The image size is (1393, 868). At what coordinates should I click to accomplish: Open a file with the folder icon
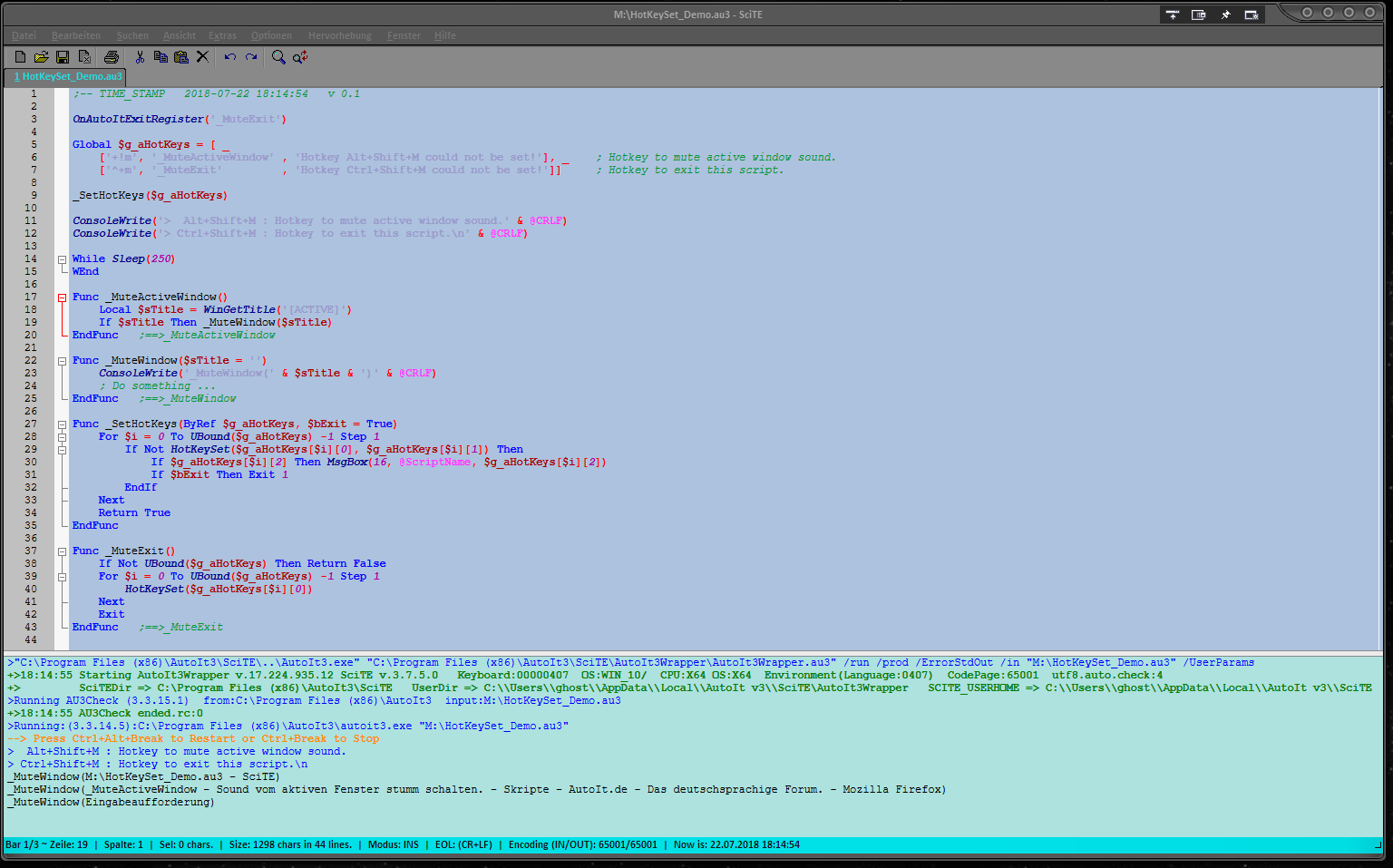(41, 57)
